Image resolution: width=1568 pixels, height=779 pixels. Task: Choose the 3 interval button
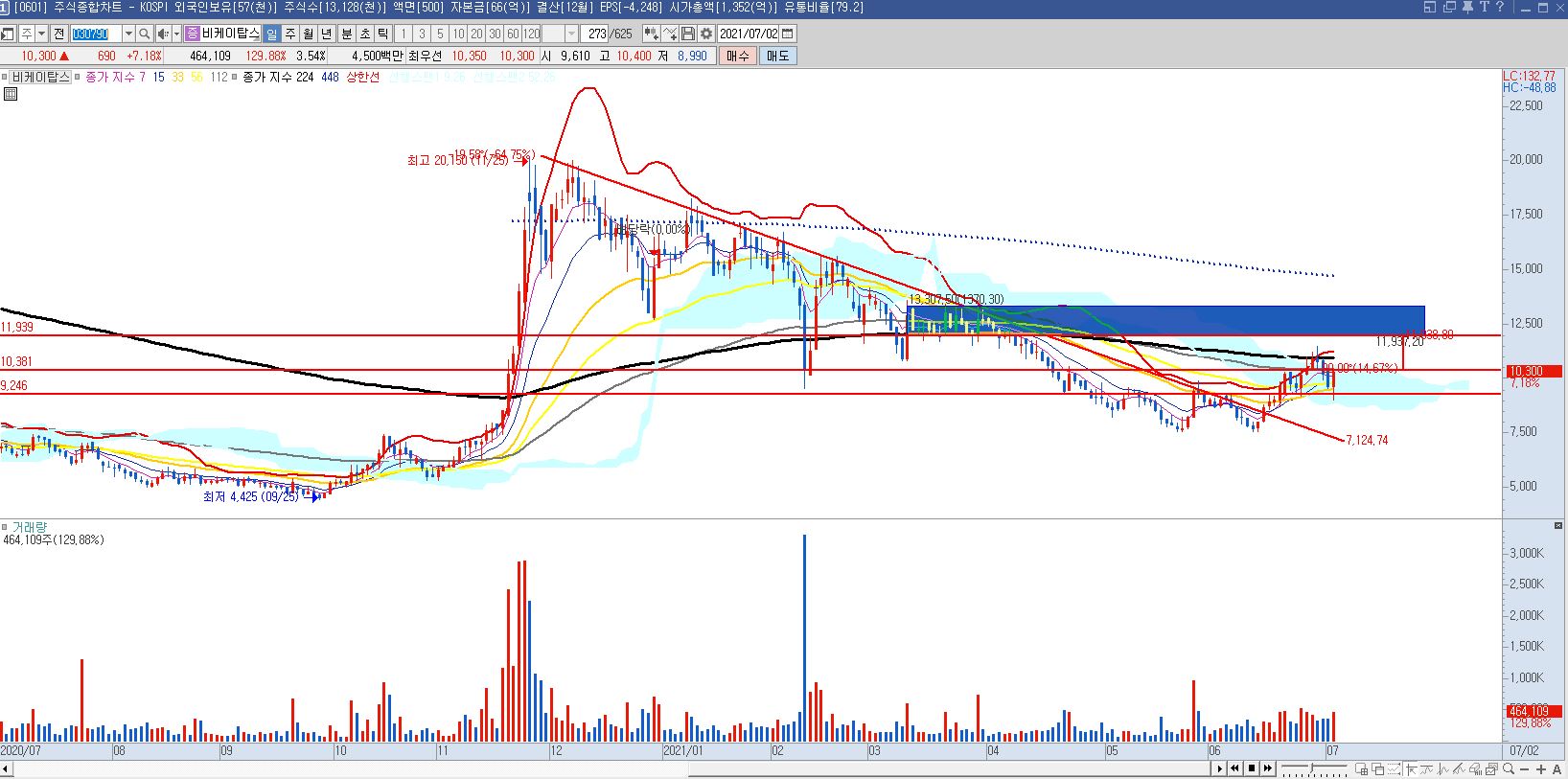(x=422, y=34)
